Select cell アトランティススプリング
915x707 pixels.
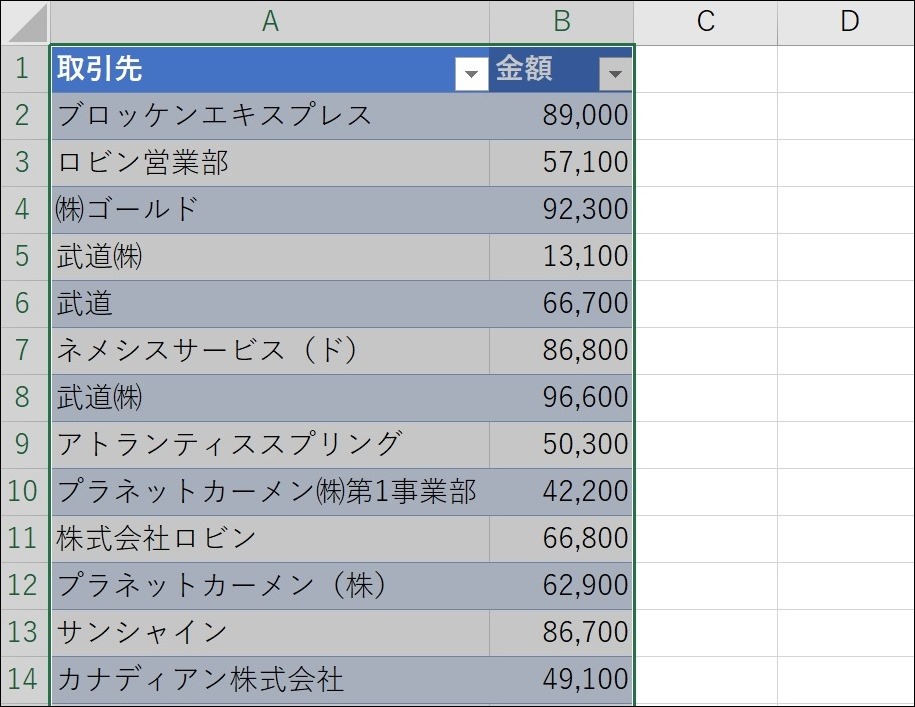point(270,445)
